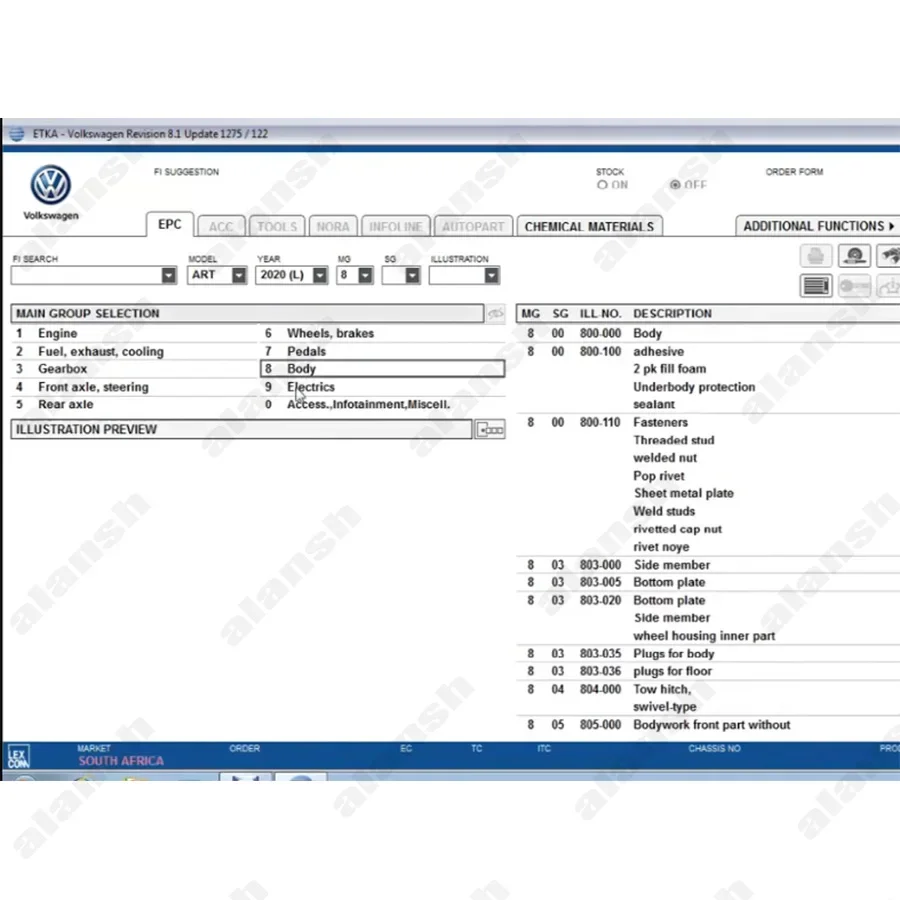Open the Model dropdown showing ART
Viewport: 900px width, 900px height.
[238, 275]
